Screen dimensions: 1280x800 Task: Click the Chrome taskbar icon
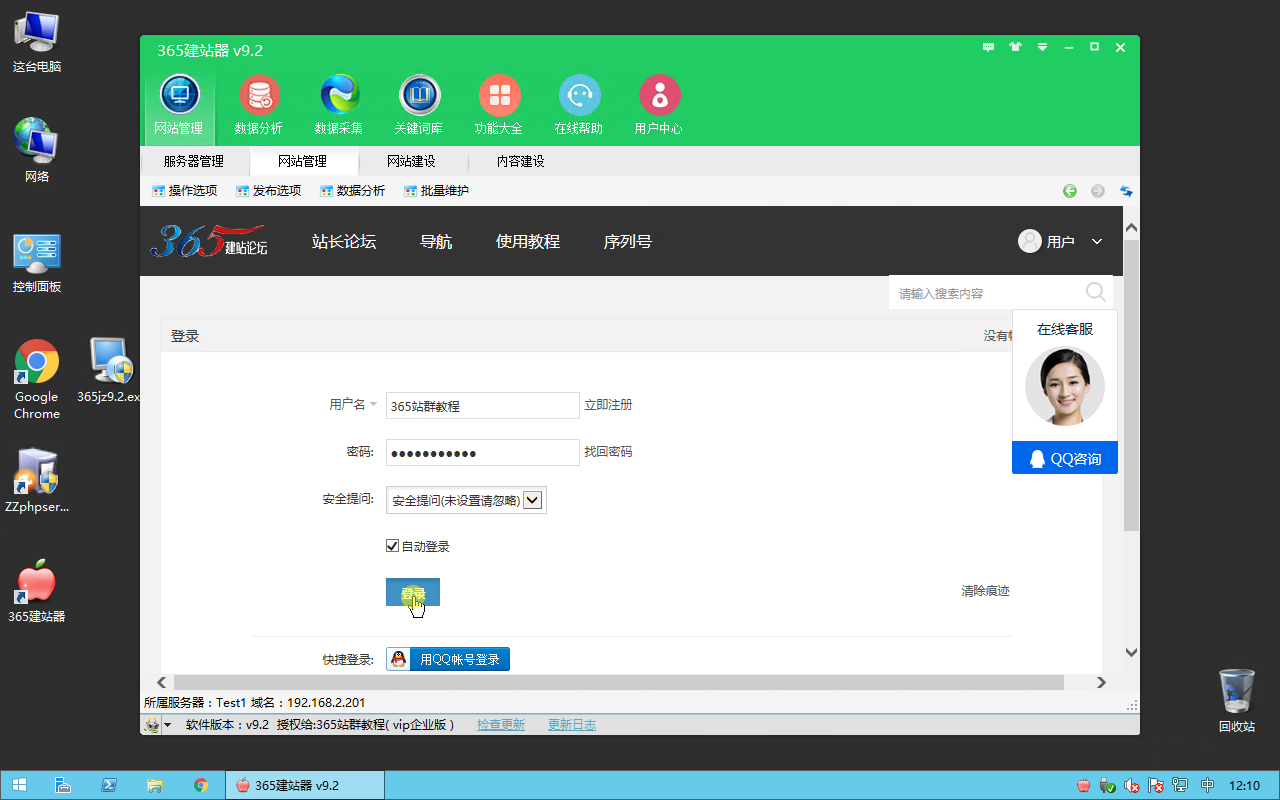pos(201,785)
